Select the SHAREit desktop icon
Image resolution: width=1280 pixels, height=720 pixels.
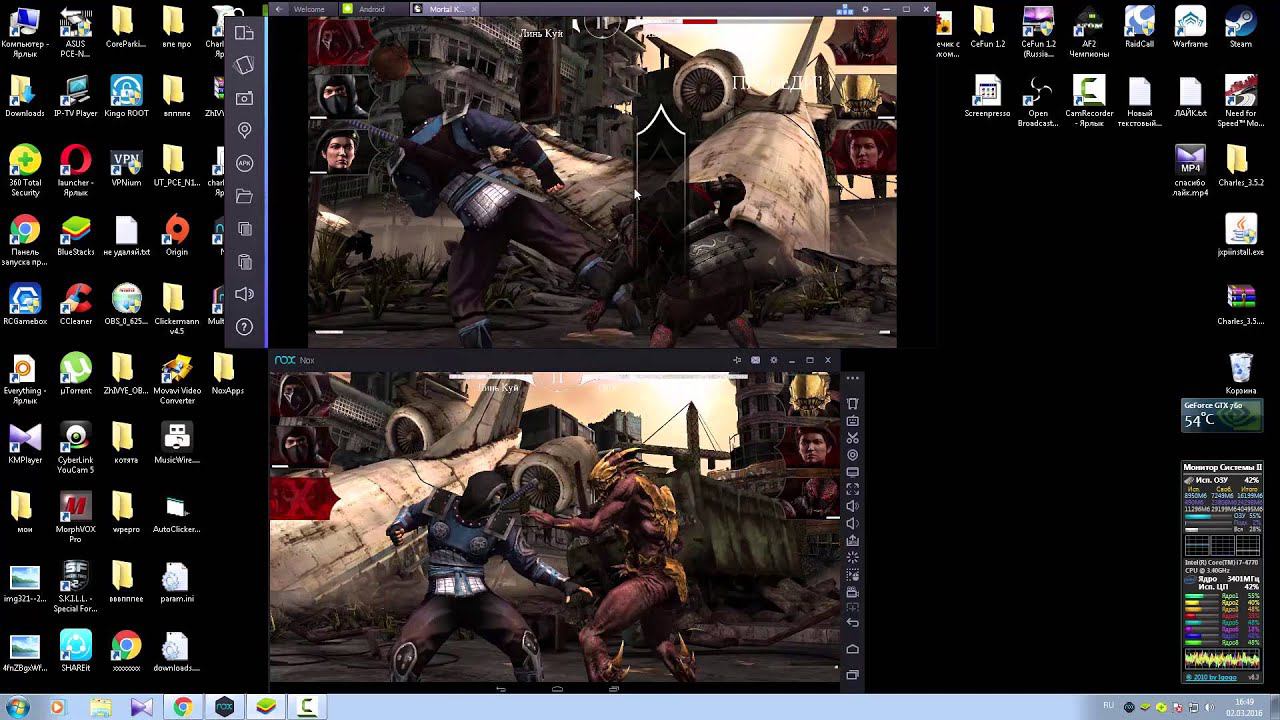tap(76, 651)
